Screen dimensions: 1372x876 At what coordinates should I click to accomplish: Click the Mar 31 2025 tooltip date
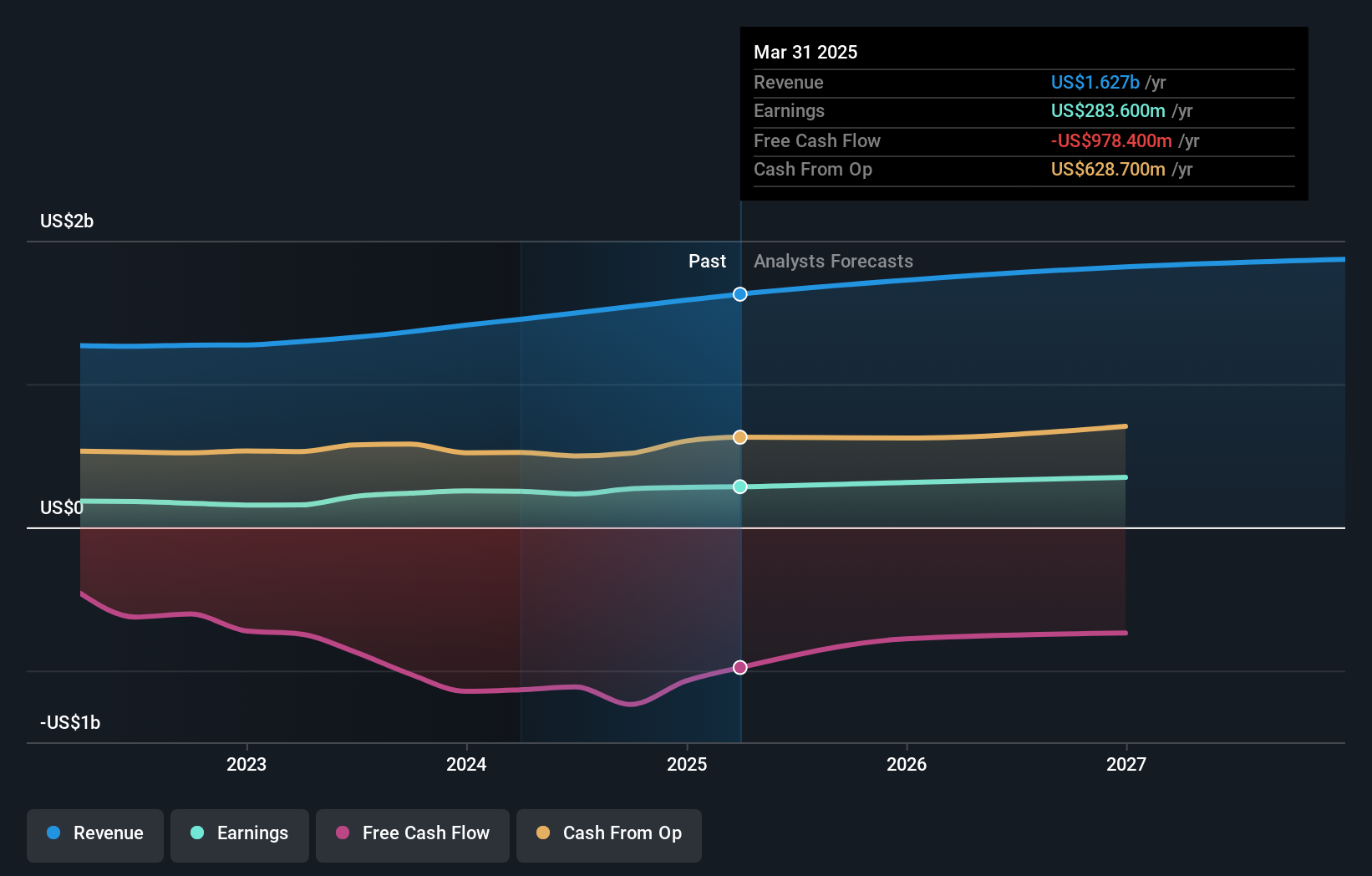pyautogui.click(x=805, y=52)
